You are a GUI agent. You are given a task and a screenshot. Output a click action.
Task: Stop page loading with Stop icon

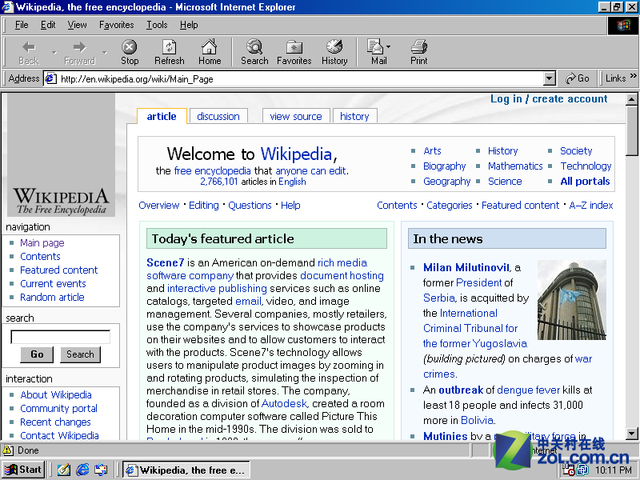[x=130, y=52]
